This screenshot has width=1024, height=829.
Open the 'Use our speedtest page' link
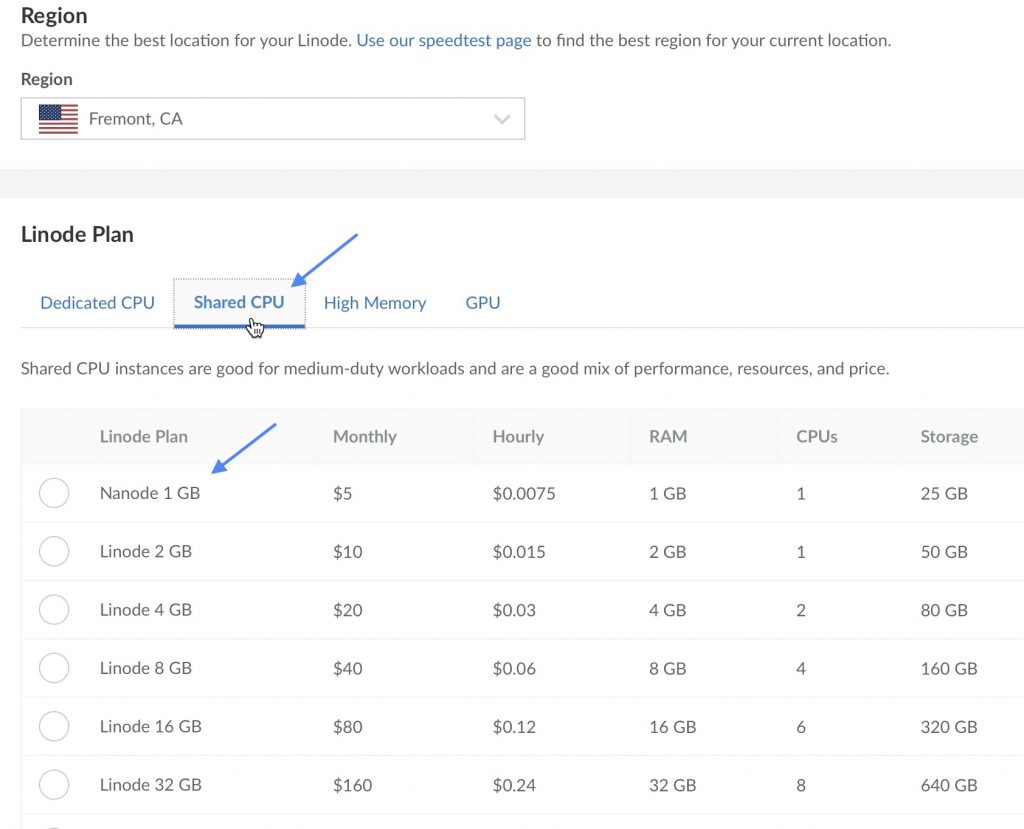point(443,41)
